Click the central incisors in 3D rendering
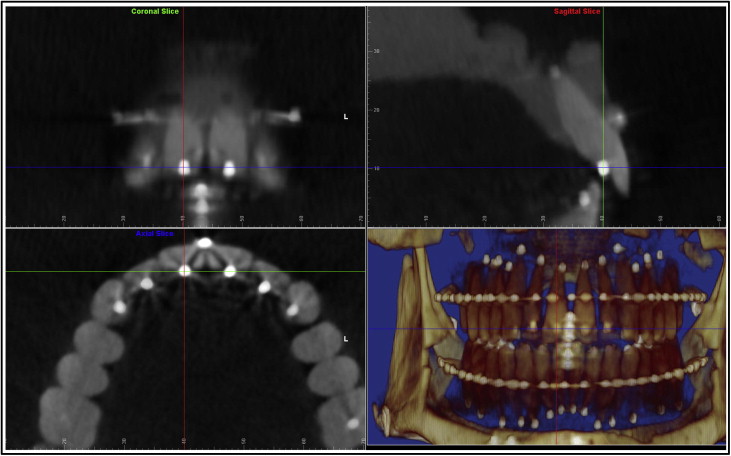Viewport: 731px width, 456px height. [x=566, y=330]
